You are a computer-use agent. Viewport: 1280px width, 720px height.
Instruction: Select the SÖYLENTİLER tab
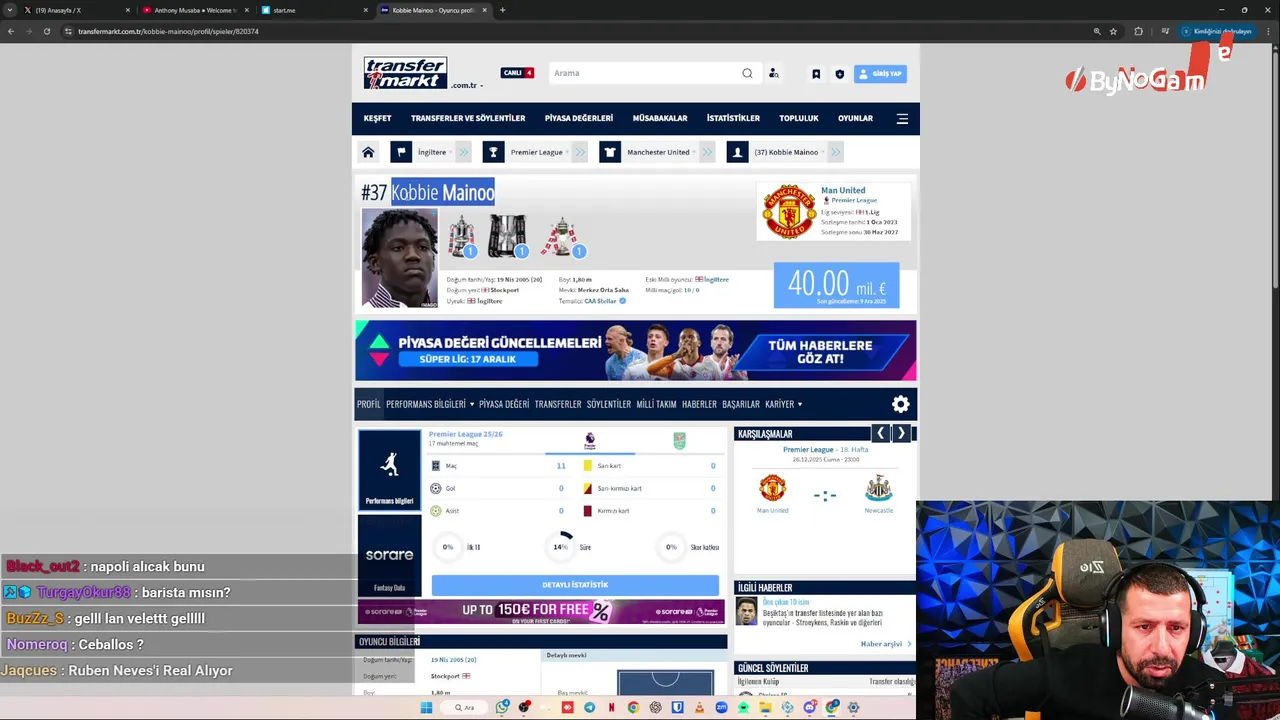tap(609, 404)
